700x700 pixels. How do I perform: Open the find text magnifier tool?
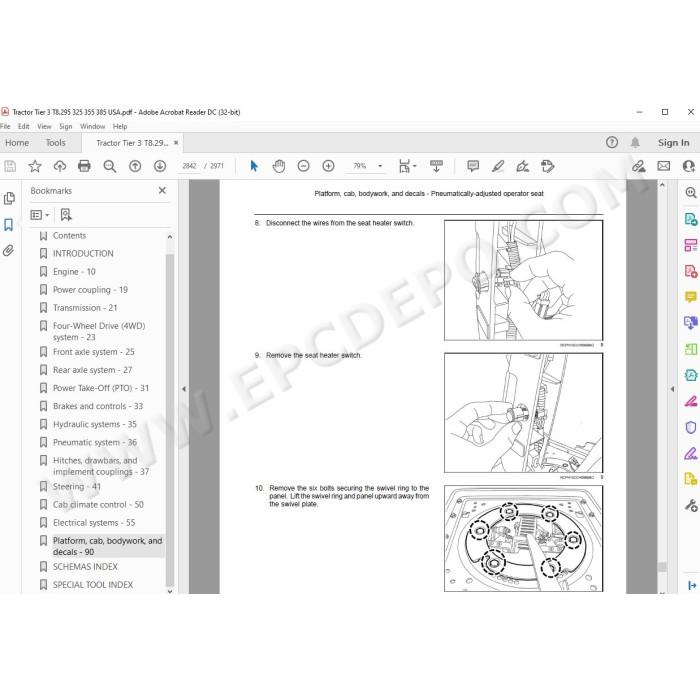110,167
